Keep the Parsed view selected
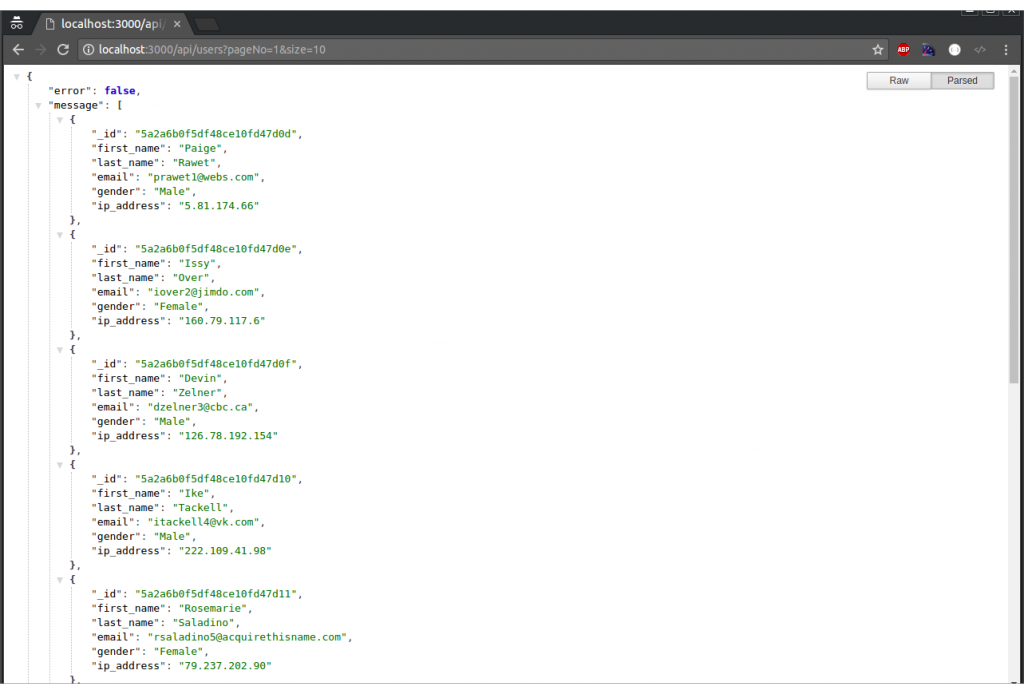Screen dimensions: 1024x694 pyautogui.click(x=961, y=80)
